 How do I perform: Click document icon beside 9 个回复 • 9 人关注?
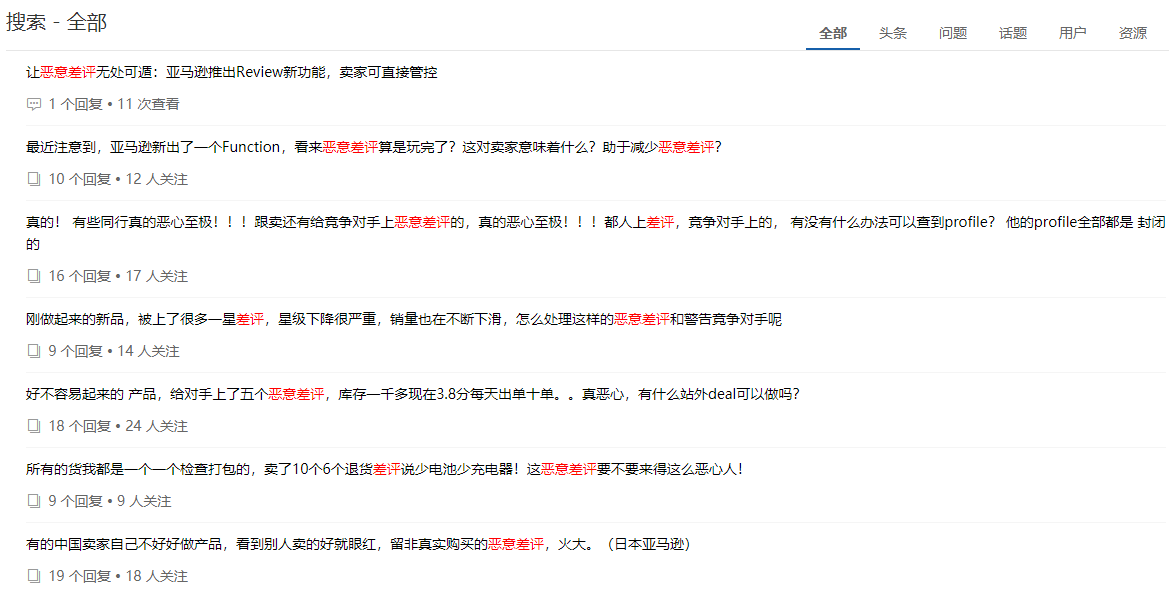34,501
